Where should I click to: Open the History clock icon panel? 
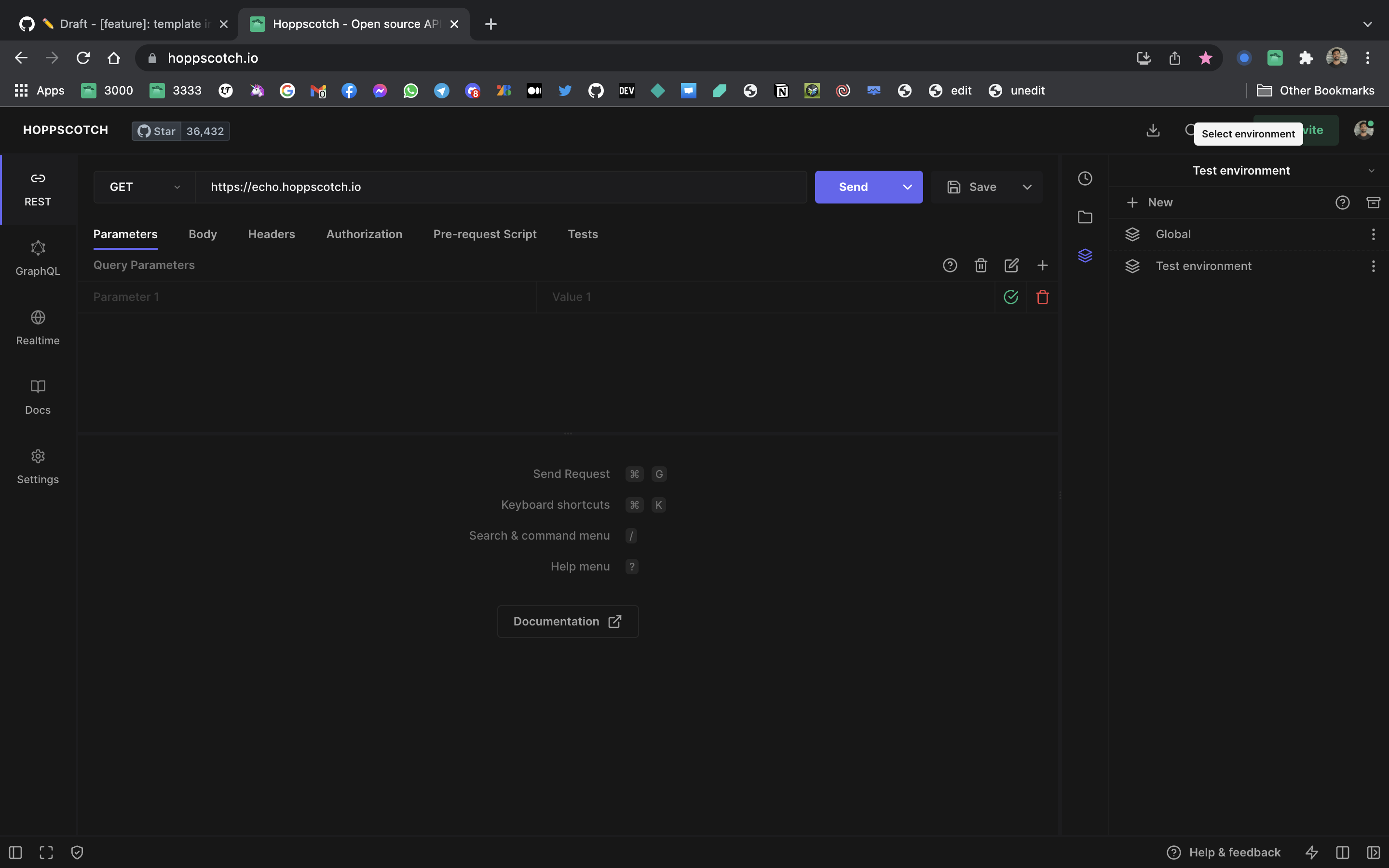tap(1085, 178)
